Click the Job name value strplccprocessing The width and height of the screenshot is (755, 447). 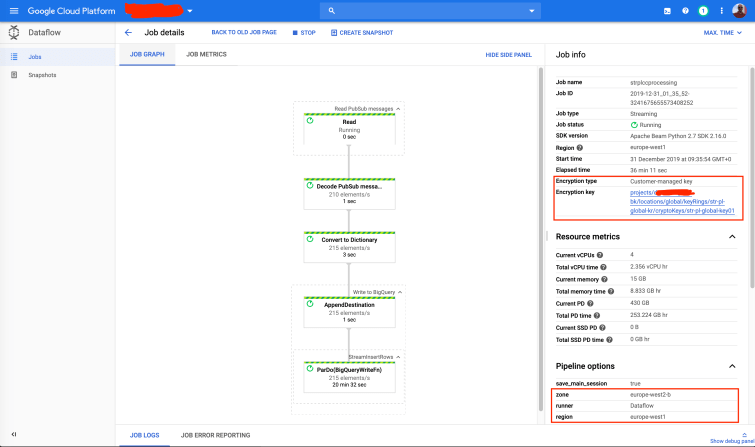point(653,83)
